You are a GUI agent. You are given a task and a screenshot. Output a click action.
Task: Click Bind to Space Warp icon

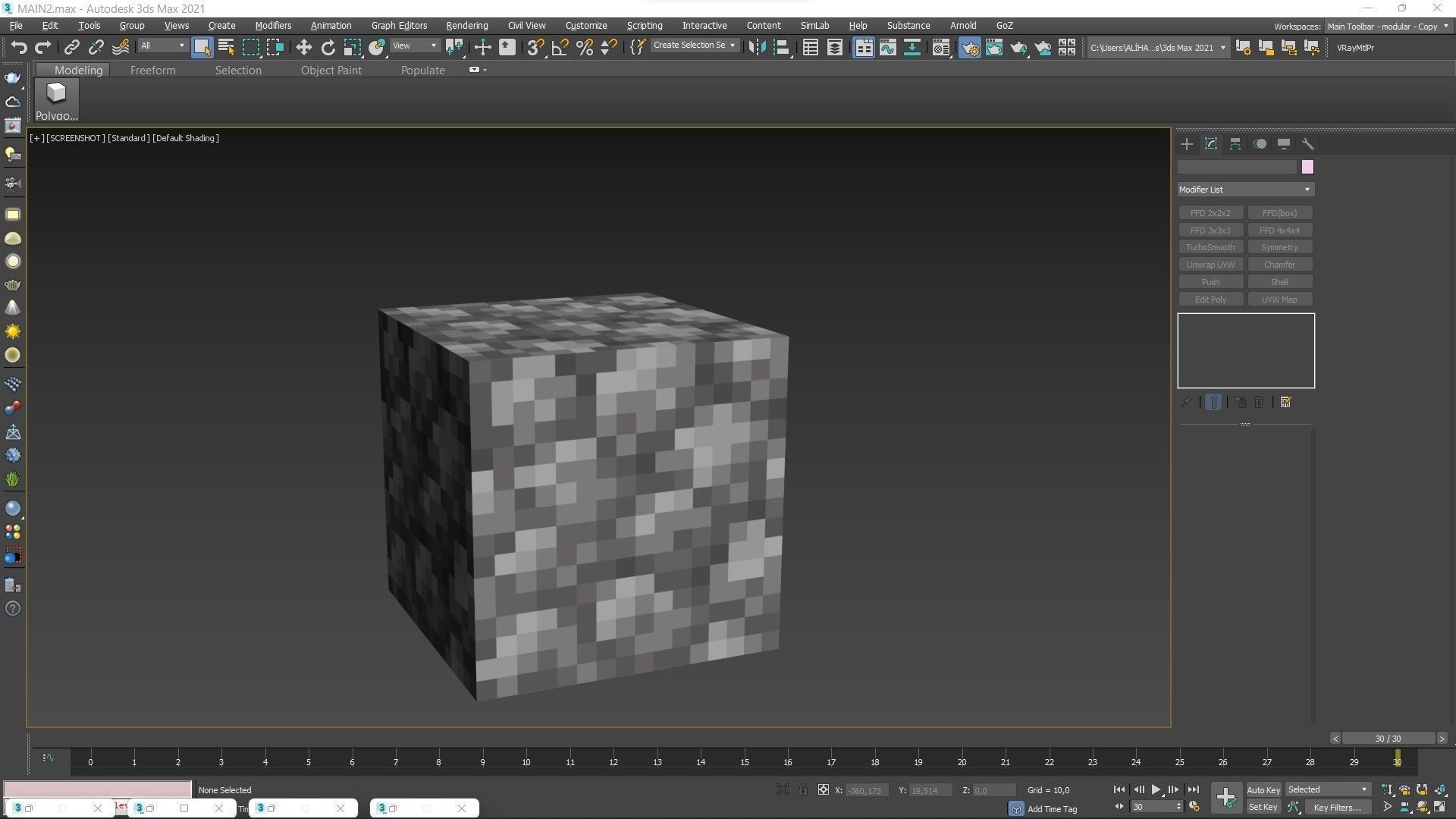[121, 47]
